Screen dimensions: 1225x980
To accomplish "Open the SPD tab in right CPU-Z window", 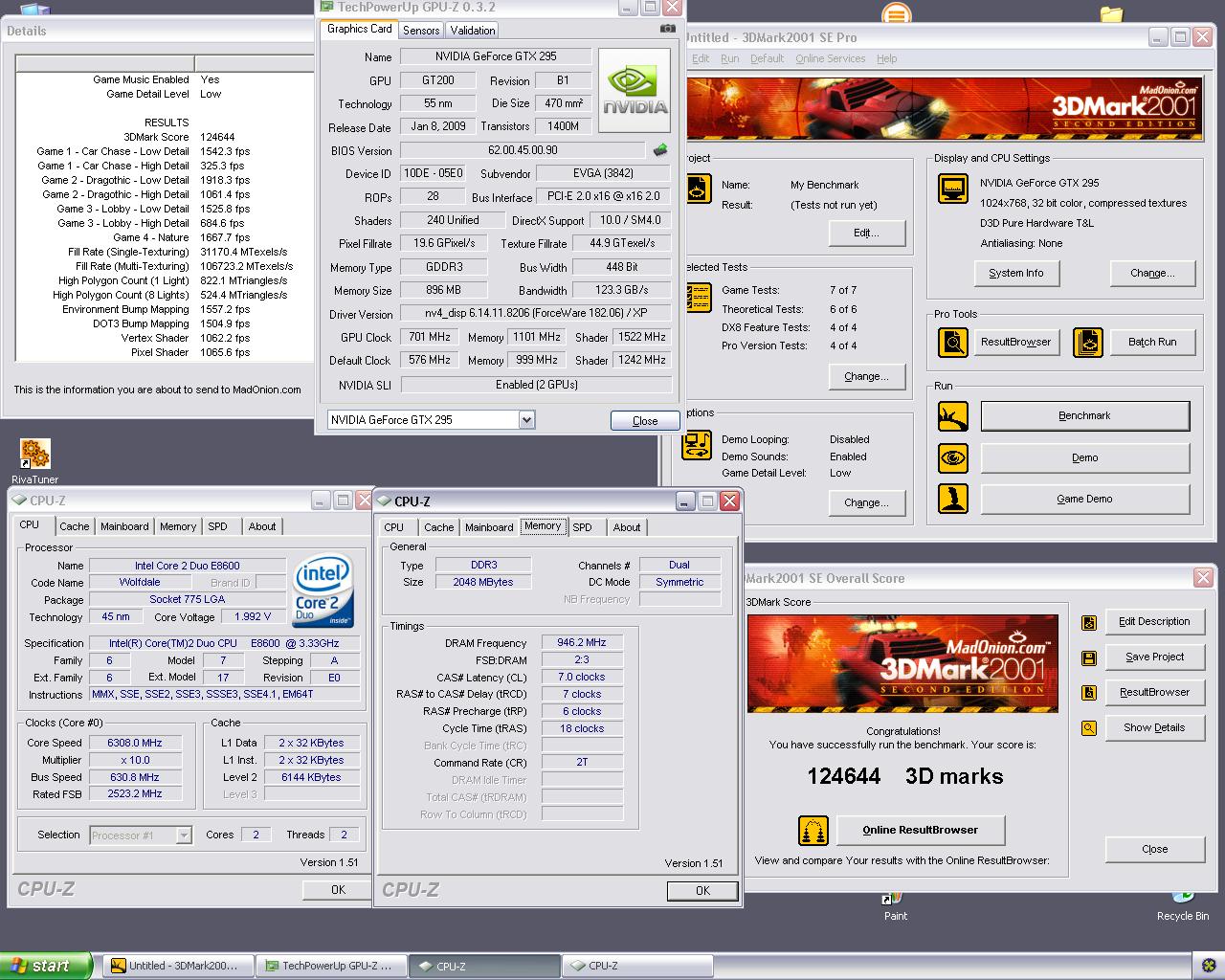I will [583, 527].
